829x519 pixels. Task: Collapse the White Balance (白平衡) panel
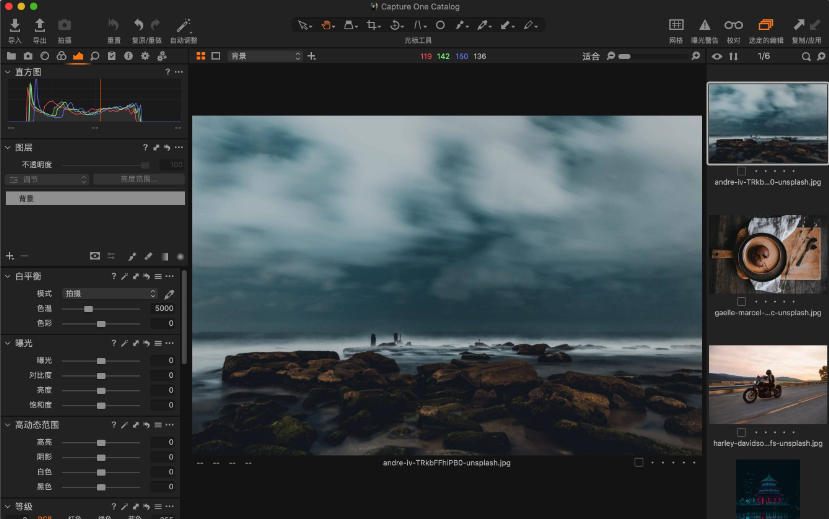[7, 276]
